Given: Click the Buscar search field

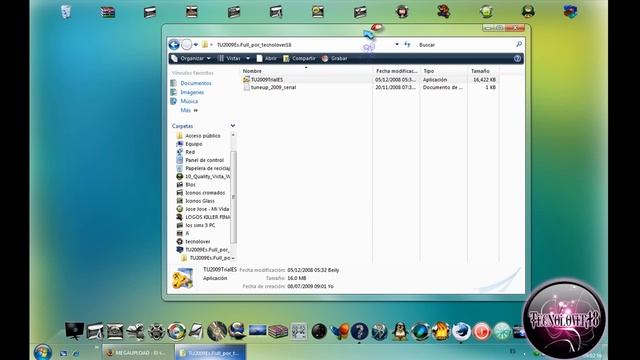Looking at the screenshot, I should click(x=465, y=45).
